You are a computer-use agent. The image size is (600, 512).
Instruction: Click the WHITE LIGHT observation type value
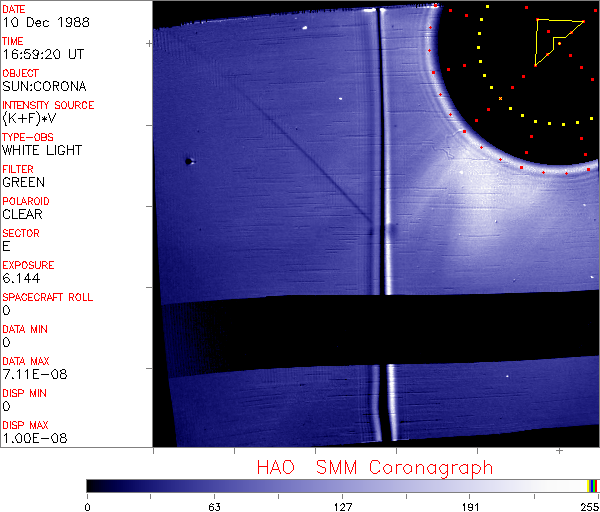click(x=42, y=150)
